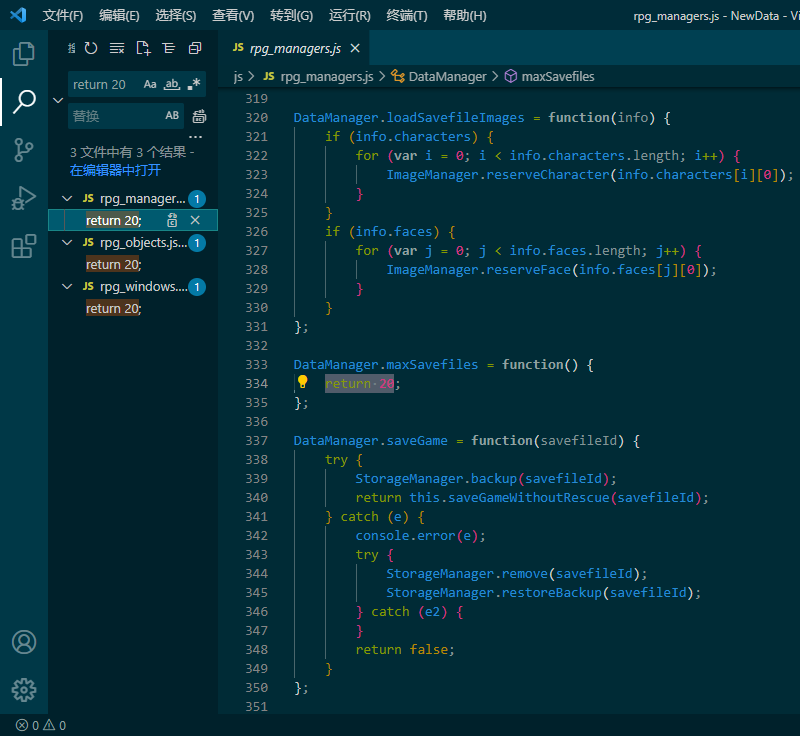Open the Explorer view in activity bar
800x736 pixels.
click(23, 54)
